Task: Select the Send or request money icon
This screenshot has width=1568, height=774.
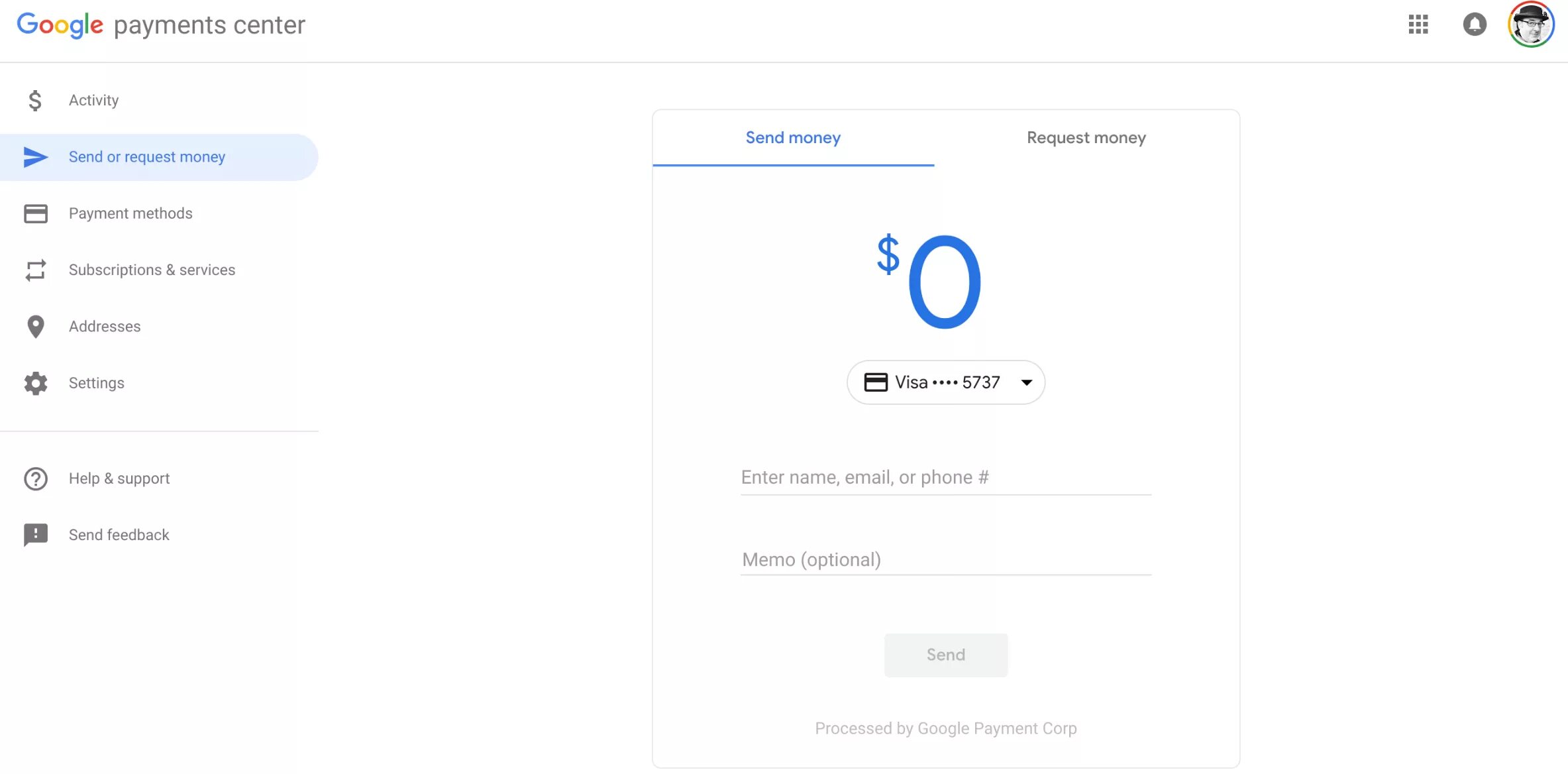Action: tap(35, 156)
